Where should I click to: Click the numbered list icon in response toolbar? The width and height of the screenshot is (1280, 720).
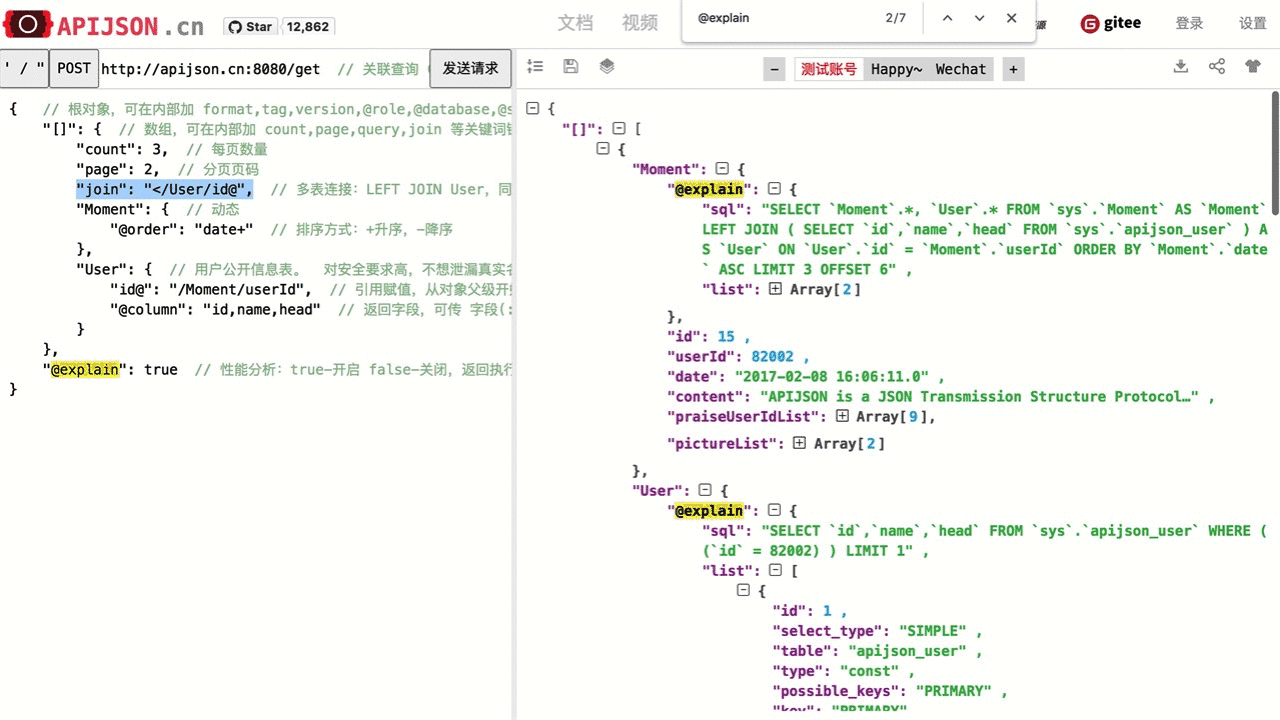[x=535, y=67]
